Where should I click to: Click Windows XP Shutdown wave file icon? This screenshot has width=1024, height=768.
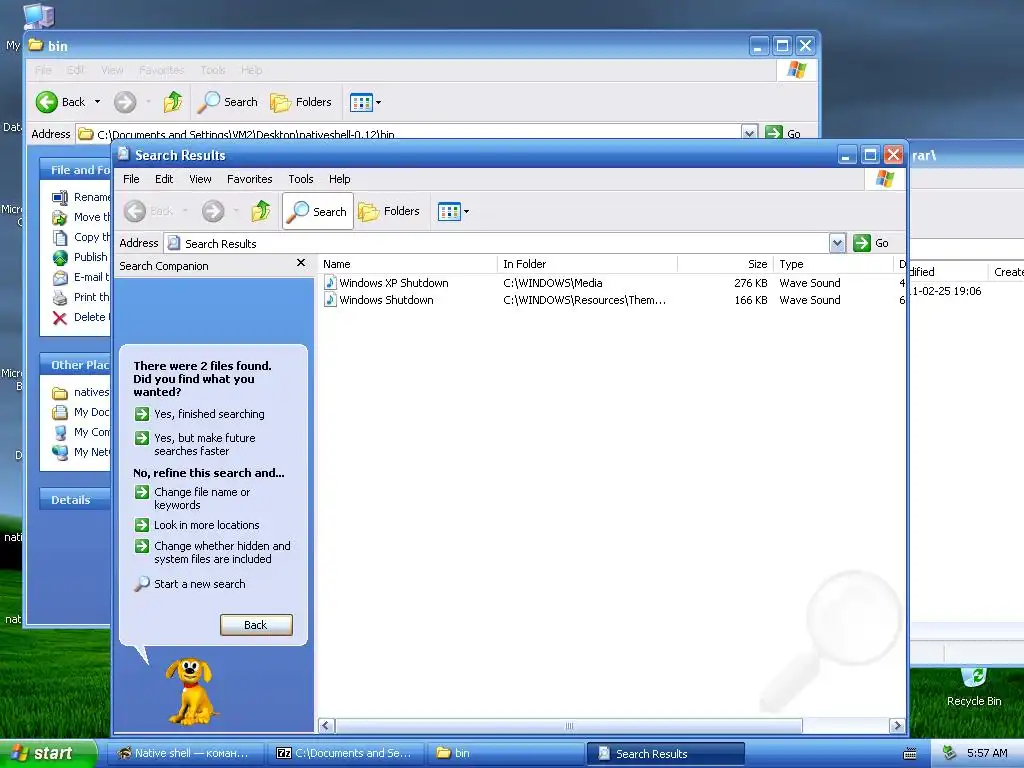(330, 283)
